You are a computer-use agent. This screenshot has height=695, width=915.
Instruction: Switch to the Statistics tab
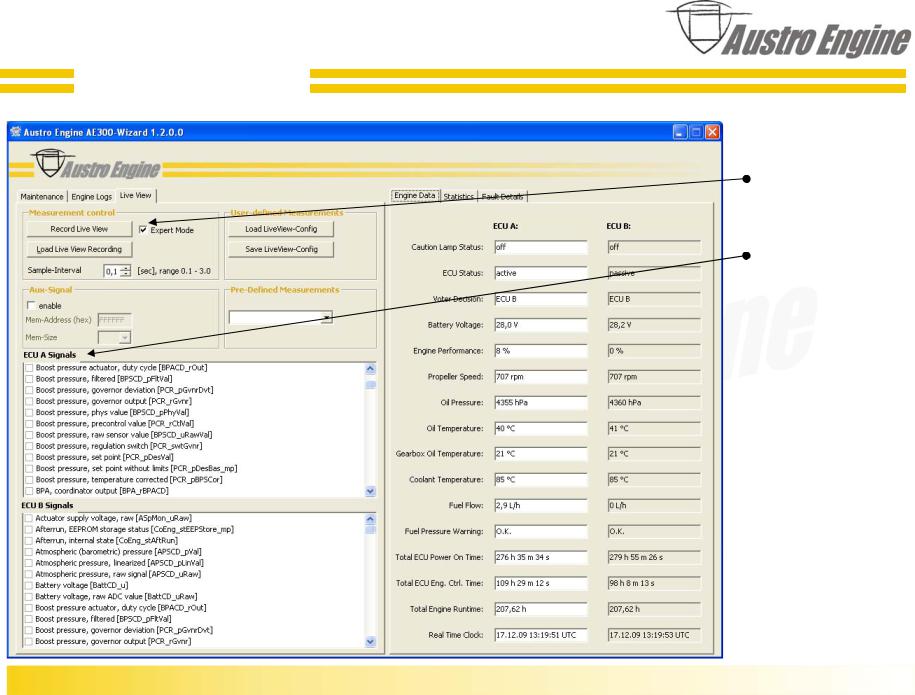point(459,197)
